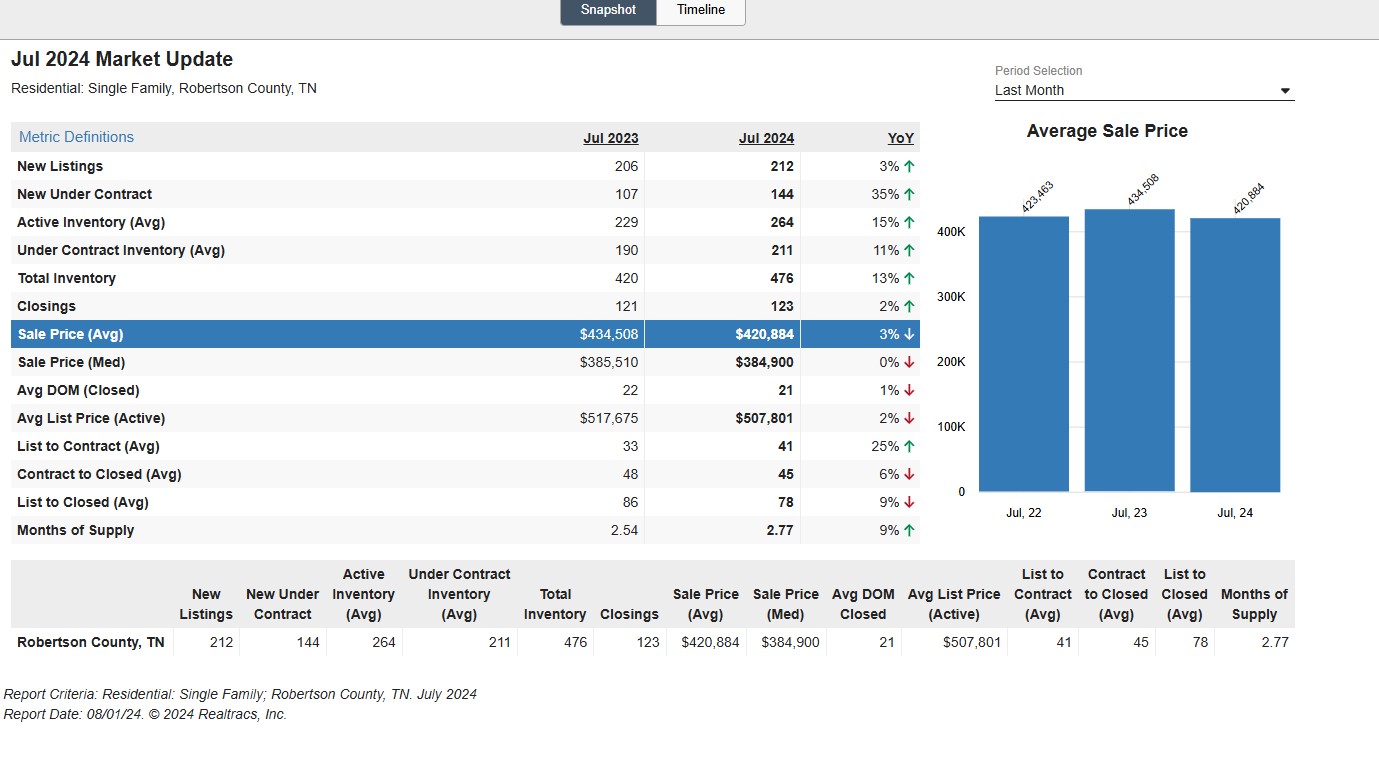Select the Total Inventory metric row
Image resolution: width=1379 pixels, height=758 pixels.
pyautogui.click(x=465, y=278)
